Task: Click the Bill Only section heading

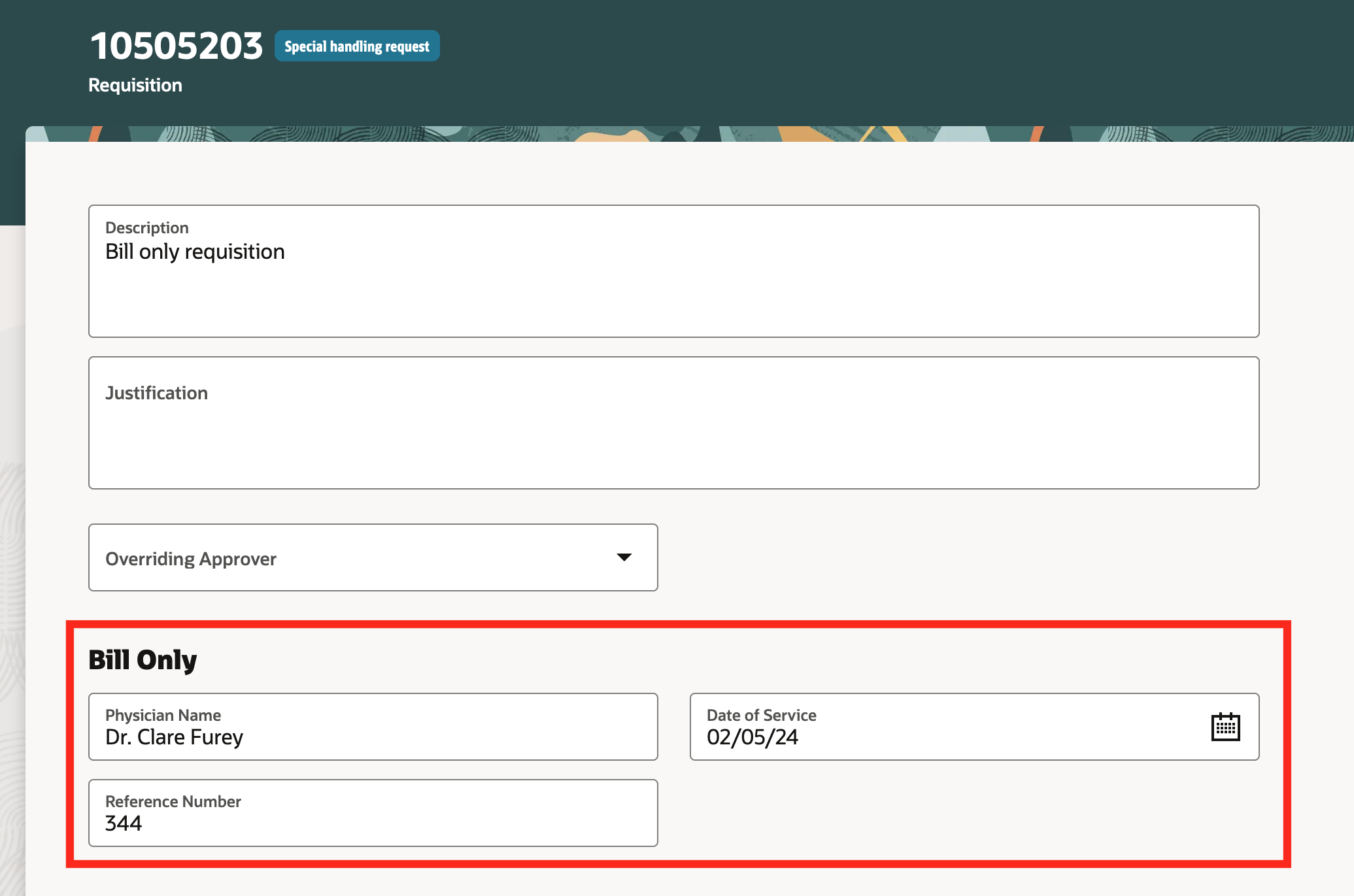Action: point(143,660)
